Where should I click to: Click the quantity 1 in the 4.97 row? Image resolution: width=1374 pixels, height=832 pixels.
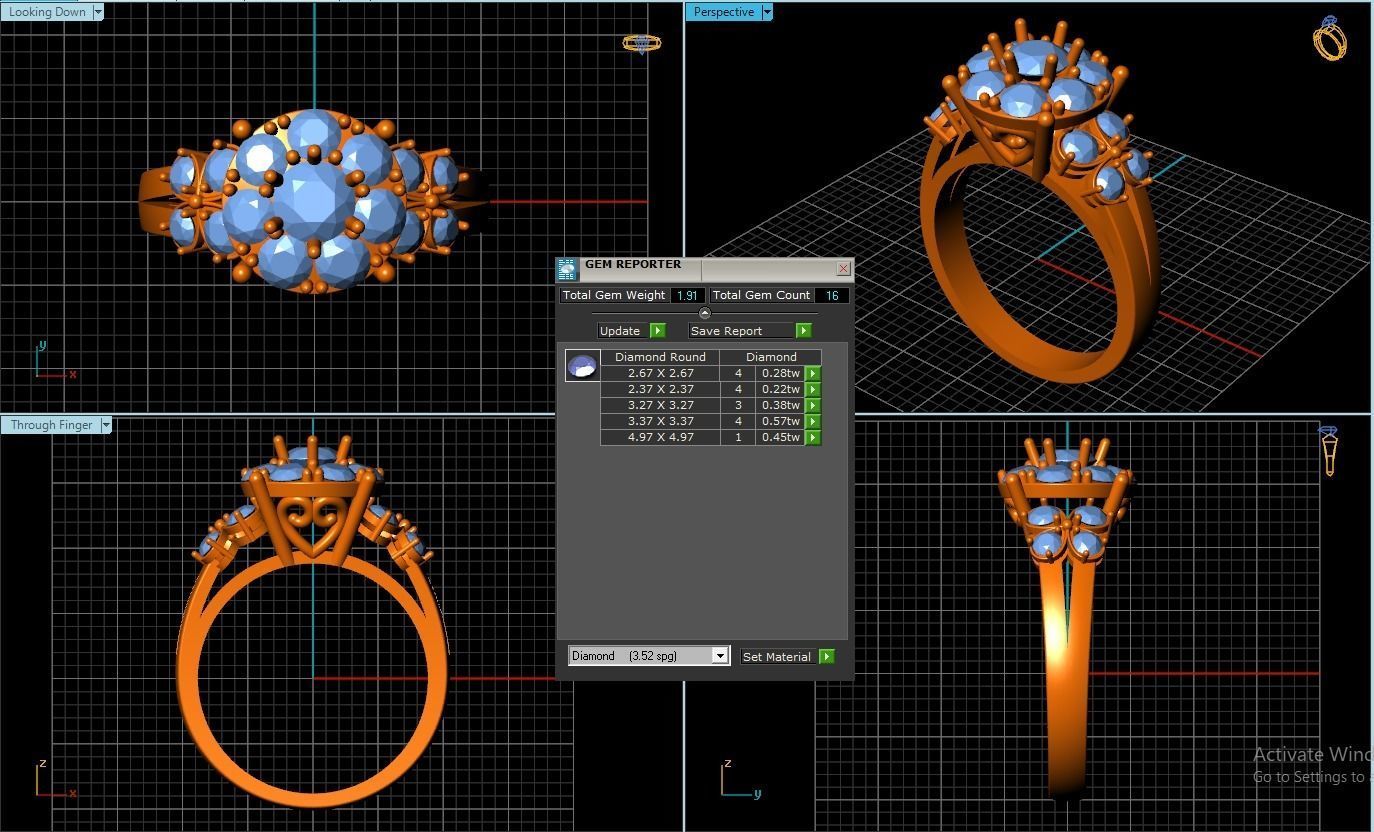pos(738,437)
